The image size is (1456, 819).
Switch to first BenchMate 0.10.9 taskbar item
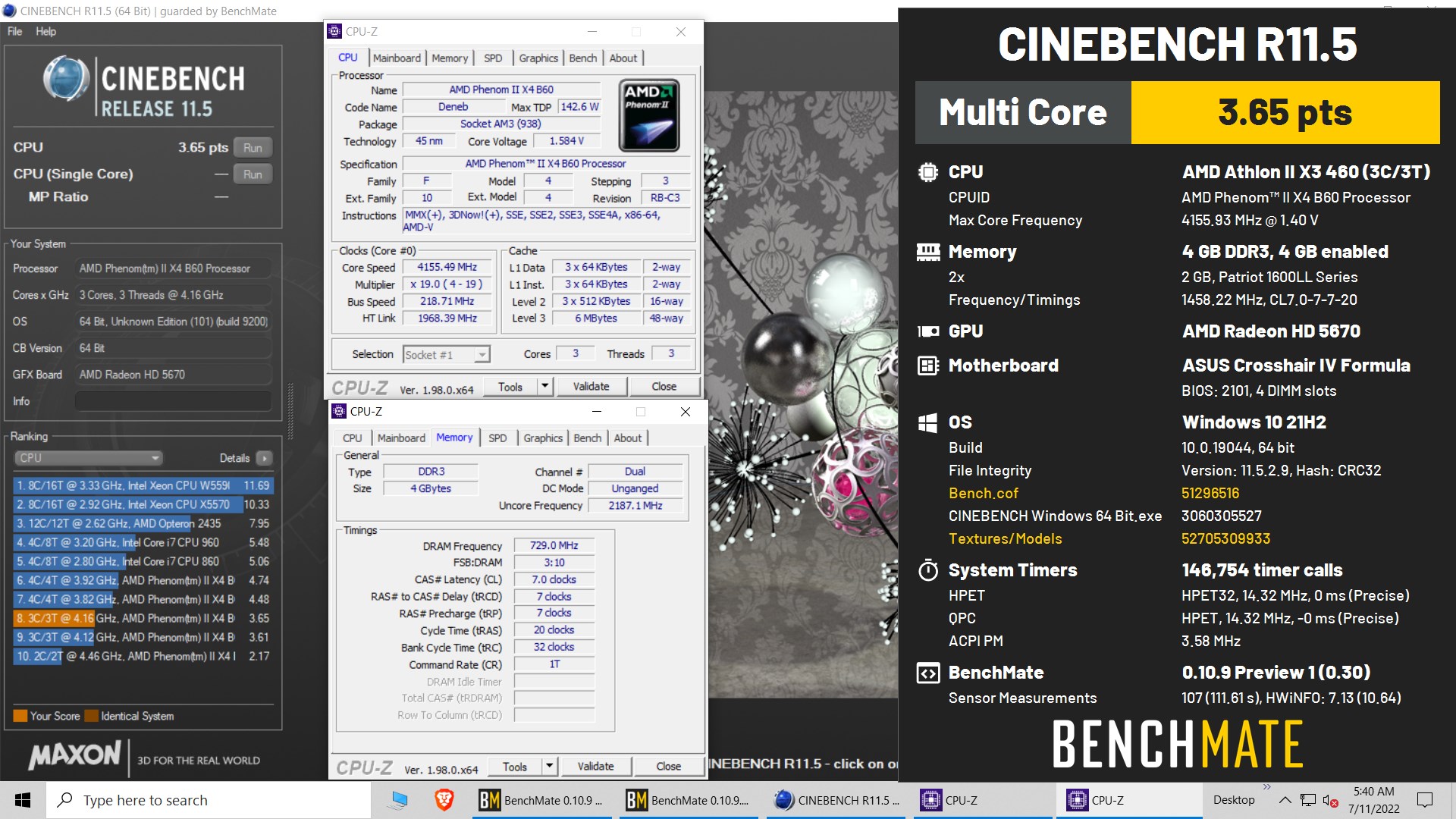click(541, 800)
